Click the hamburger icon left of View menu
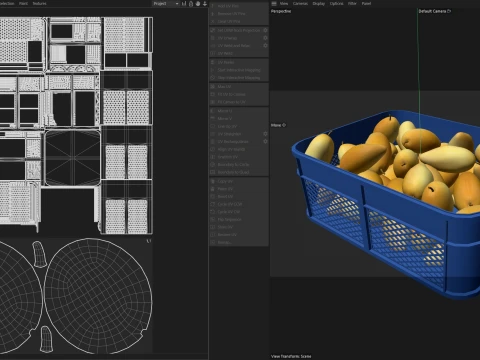This screenshot has width=480, height=360. (x=274, y=4)
